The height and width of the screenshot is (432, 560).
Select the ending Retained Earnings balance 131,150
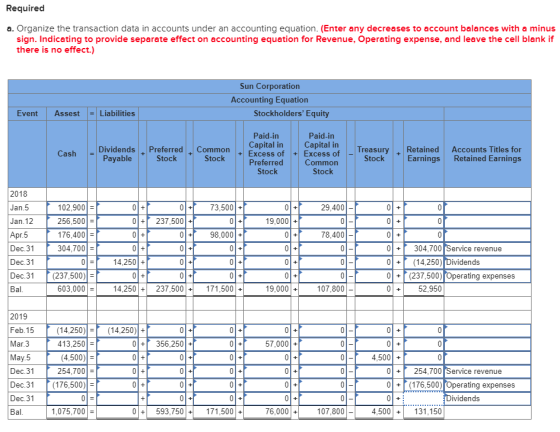[424, 412]
